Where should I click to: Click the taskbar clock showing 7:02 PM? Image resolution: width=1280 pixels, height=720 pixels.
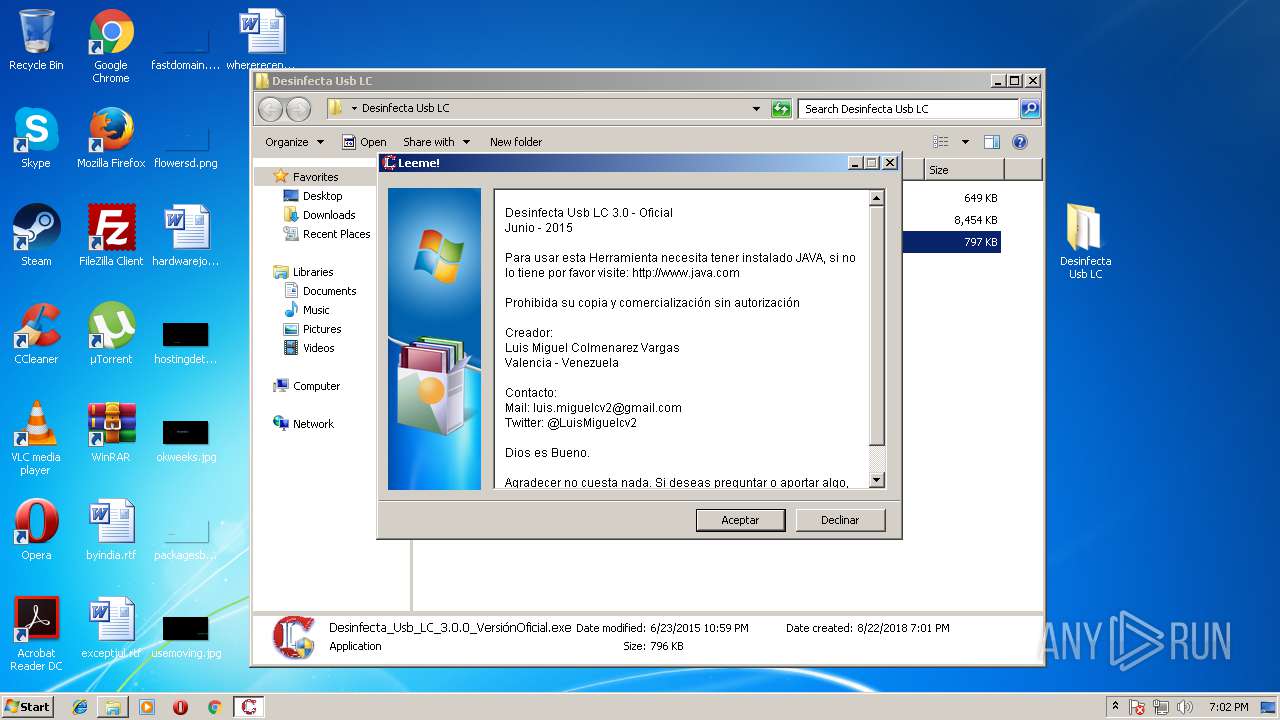pyautogui.click(x=1228, y=707)
